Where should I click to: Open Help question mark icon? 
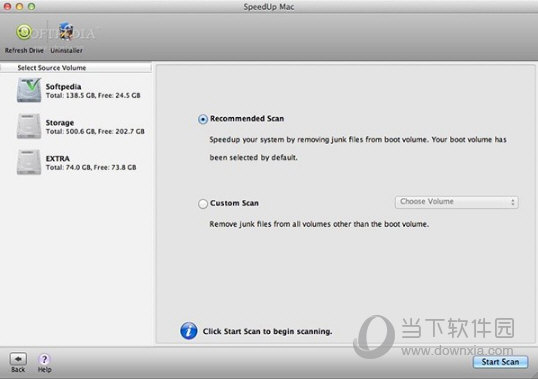coord(44,359)
